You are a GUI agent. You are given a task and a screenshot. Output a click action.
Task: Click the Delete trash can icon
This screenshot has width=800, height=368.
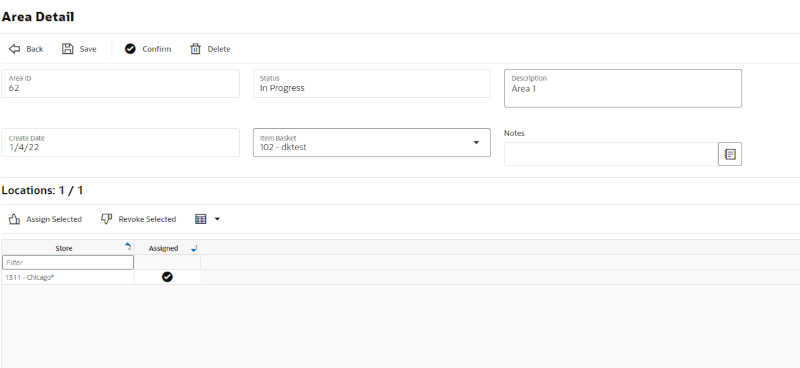(x=195, y=49)
